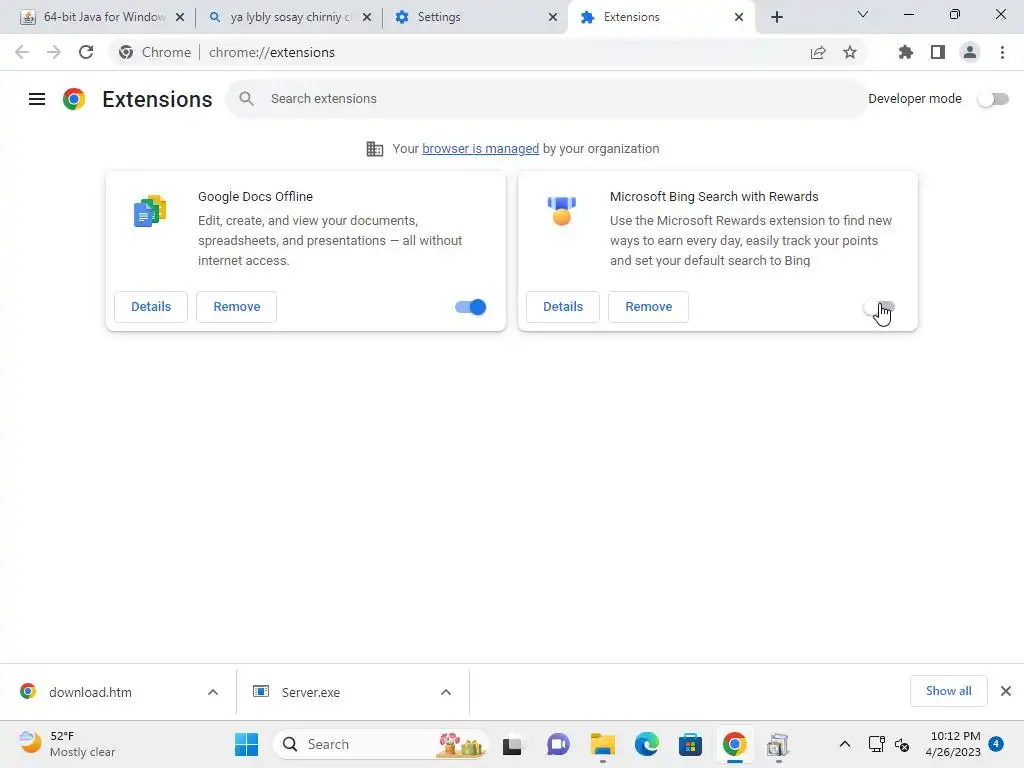Close the ya lybly sosay chirniy tab
1024x768 pixels.
click(367, 17)
